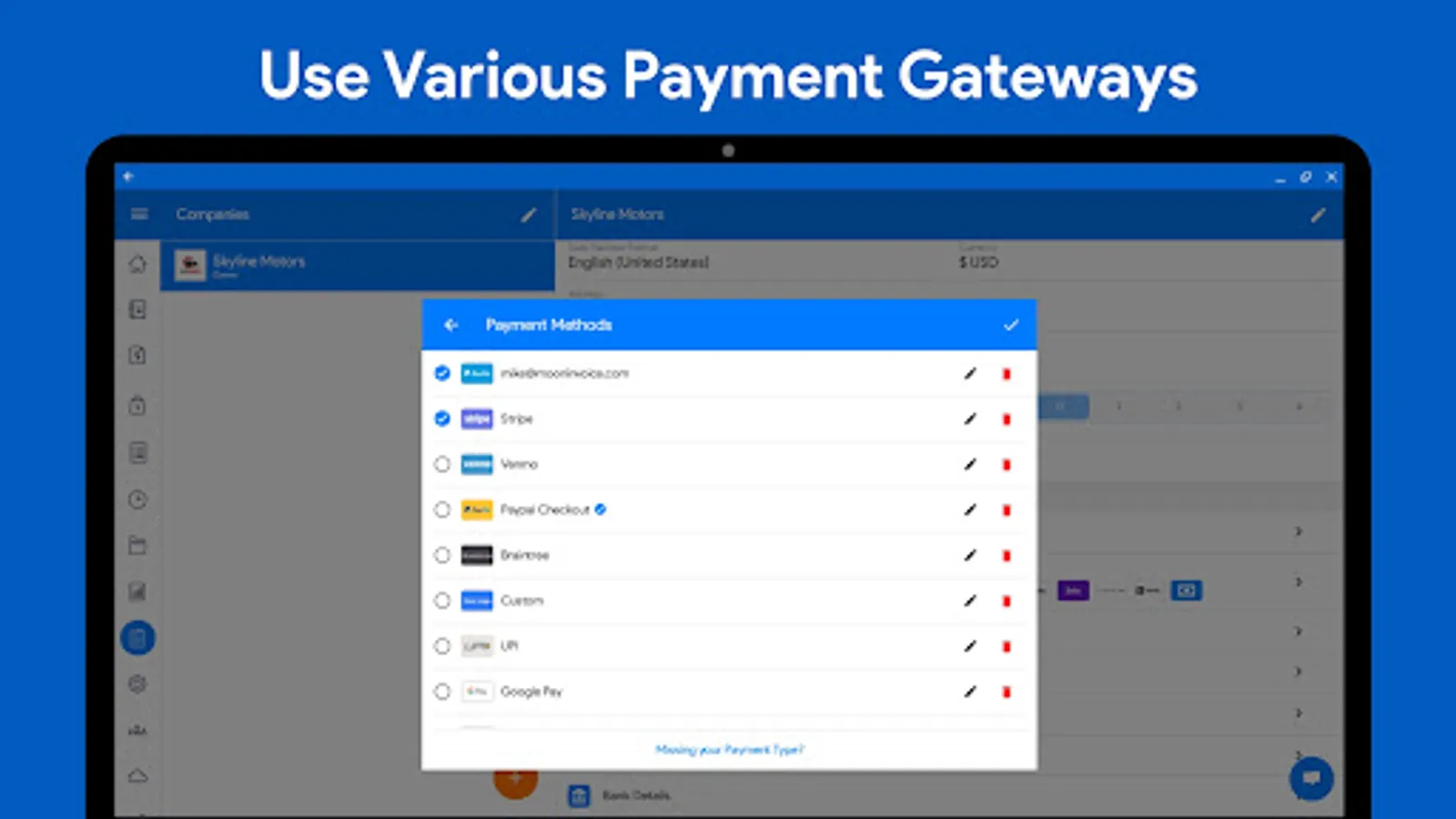Delete the Stripe payment method
The image size is (1456, 819).
(x=1006, y=420)
